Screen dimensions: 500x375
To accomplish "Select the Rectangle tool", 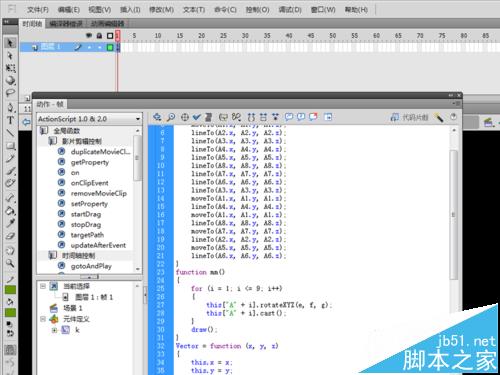I will [10, 146].
